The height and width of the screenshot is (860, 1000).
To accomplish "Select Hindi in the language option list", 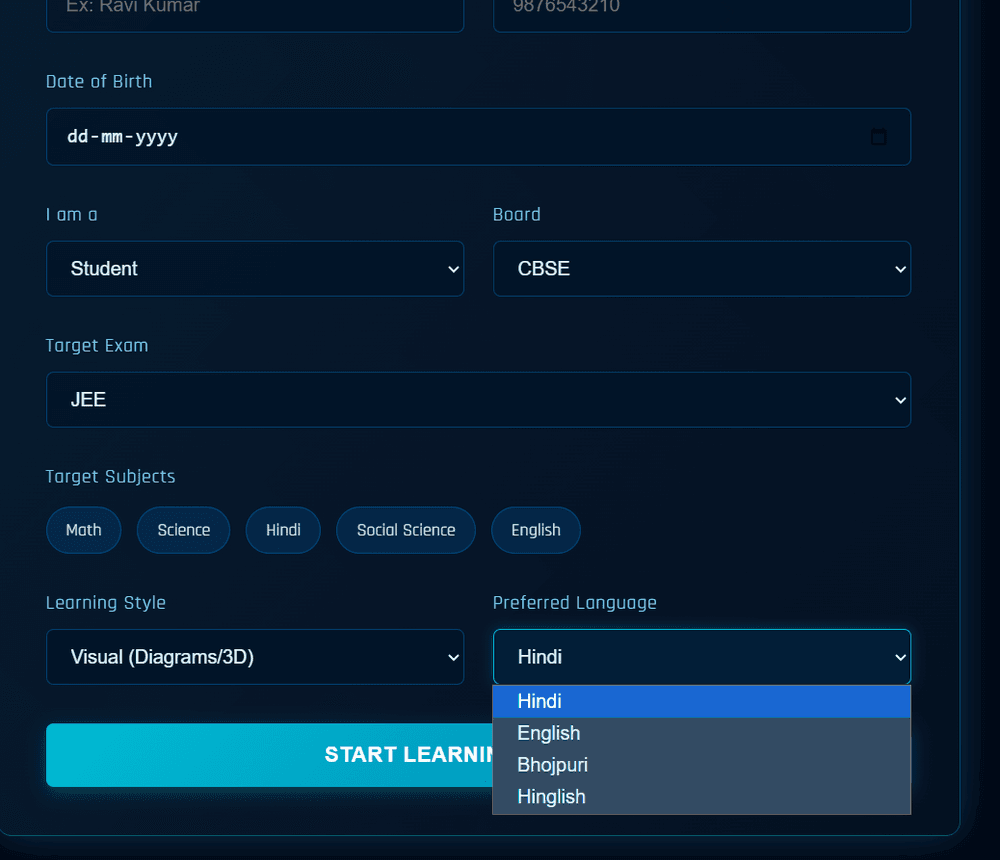I will (x=701, y=702).
